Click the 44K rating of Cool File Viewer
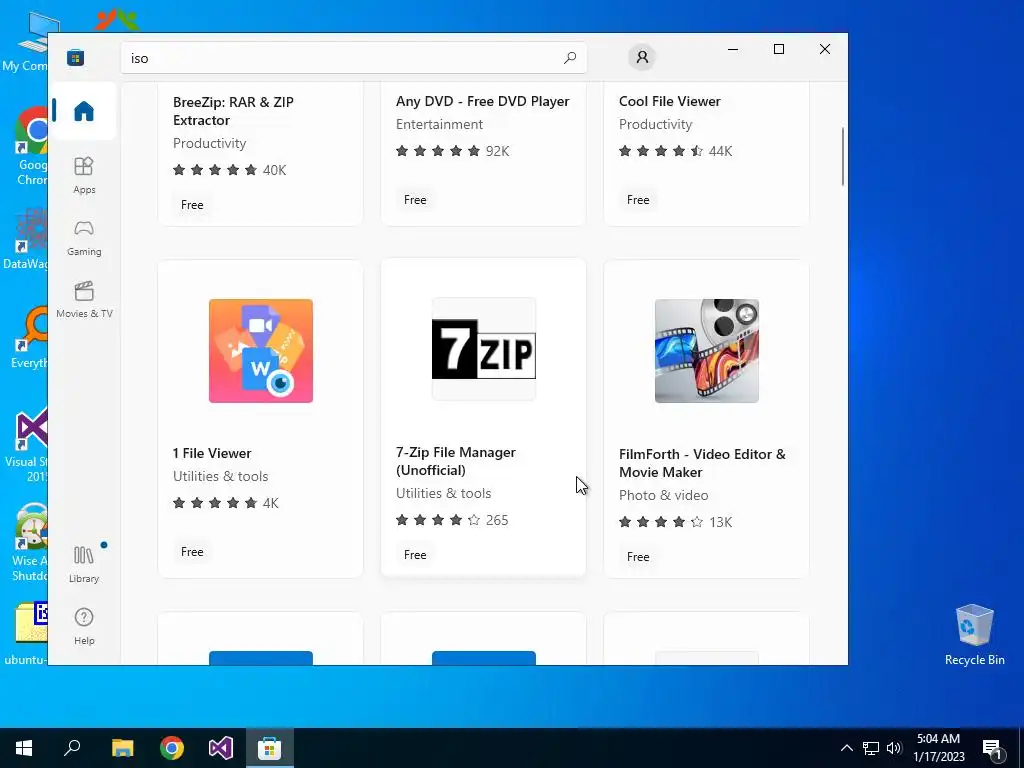The width and height of the screenshot is (1024, 768). pos(675,151)
